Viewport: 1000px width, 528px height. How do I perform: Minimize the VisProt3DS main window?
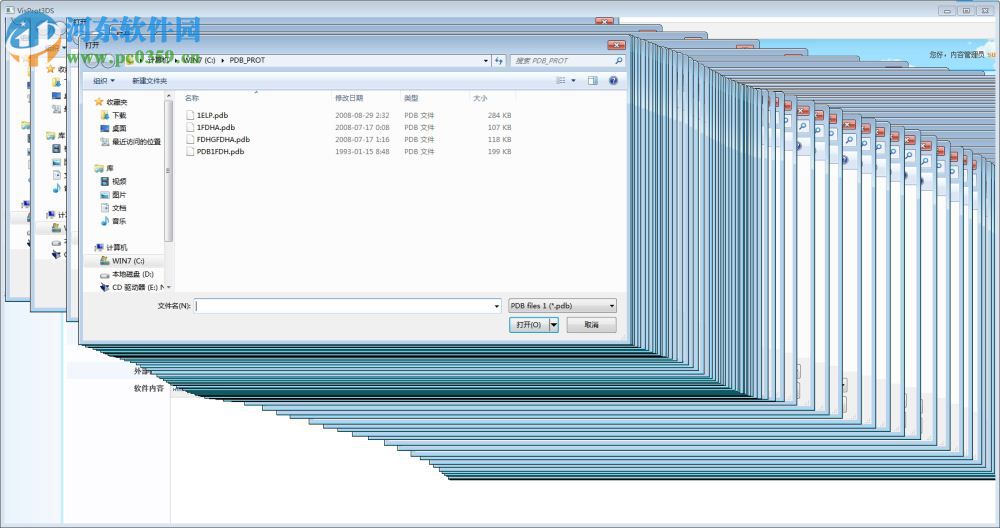click(946, 10)
